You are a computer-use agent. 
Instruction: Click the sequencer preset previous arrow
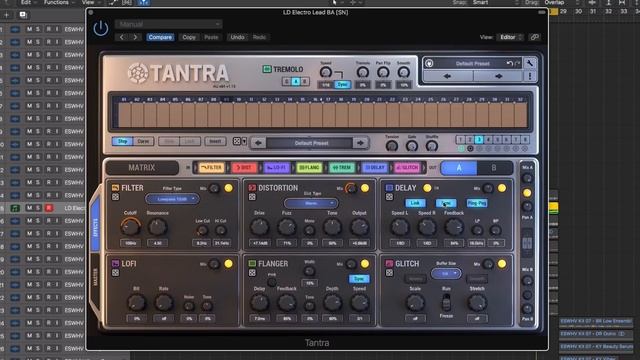click(258, 143)
